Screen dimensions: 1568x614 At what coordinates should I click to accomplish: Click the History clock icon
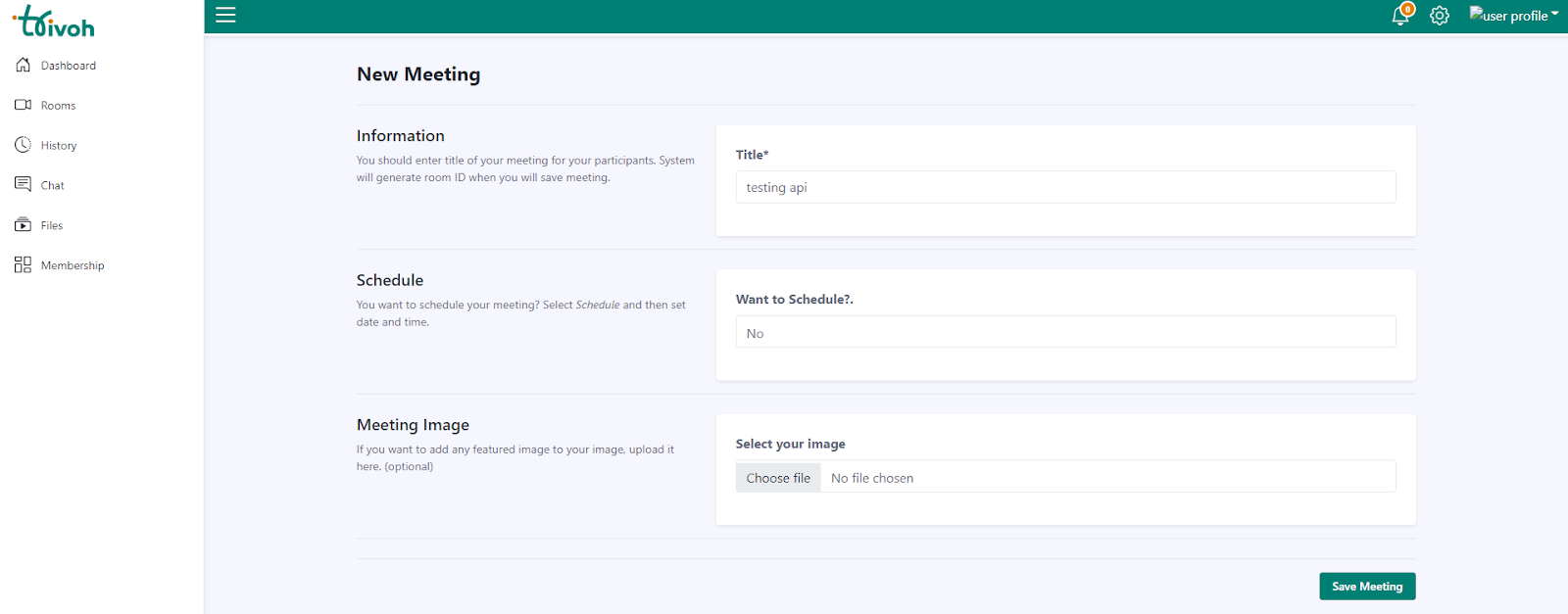click(23, 145)
